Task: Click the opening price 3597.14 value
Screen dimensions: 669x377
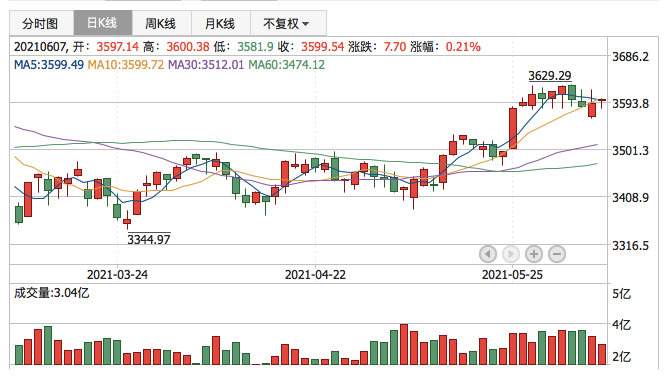Action: [118, 46]
